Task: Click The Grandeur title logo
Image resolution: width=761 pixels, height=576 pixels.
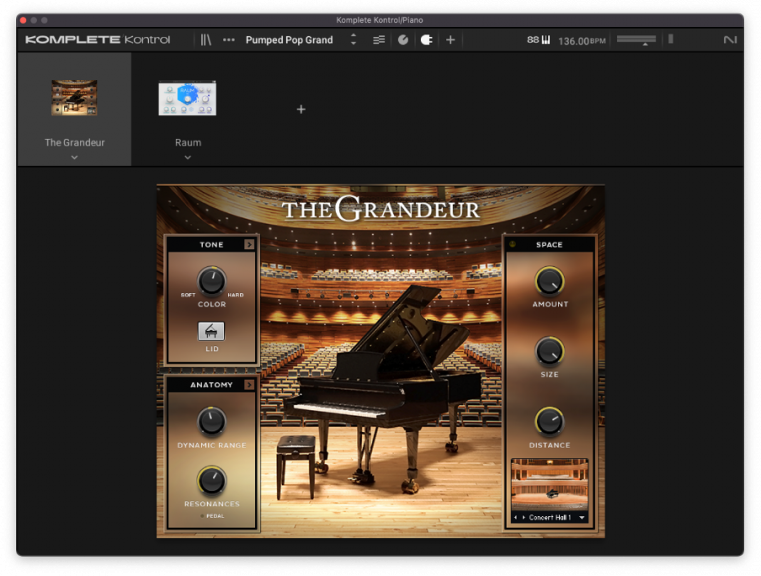Action: click(x=380, y=209)
